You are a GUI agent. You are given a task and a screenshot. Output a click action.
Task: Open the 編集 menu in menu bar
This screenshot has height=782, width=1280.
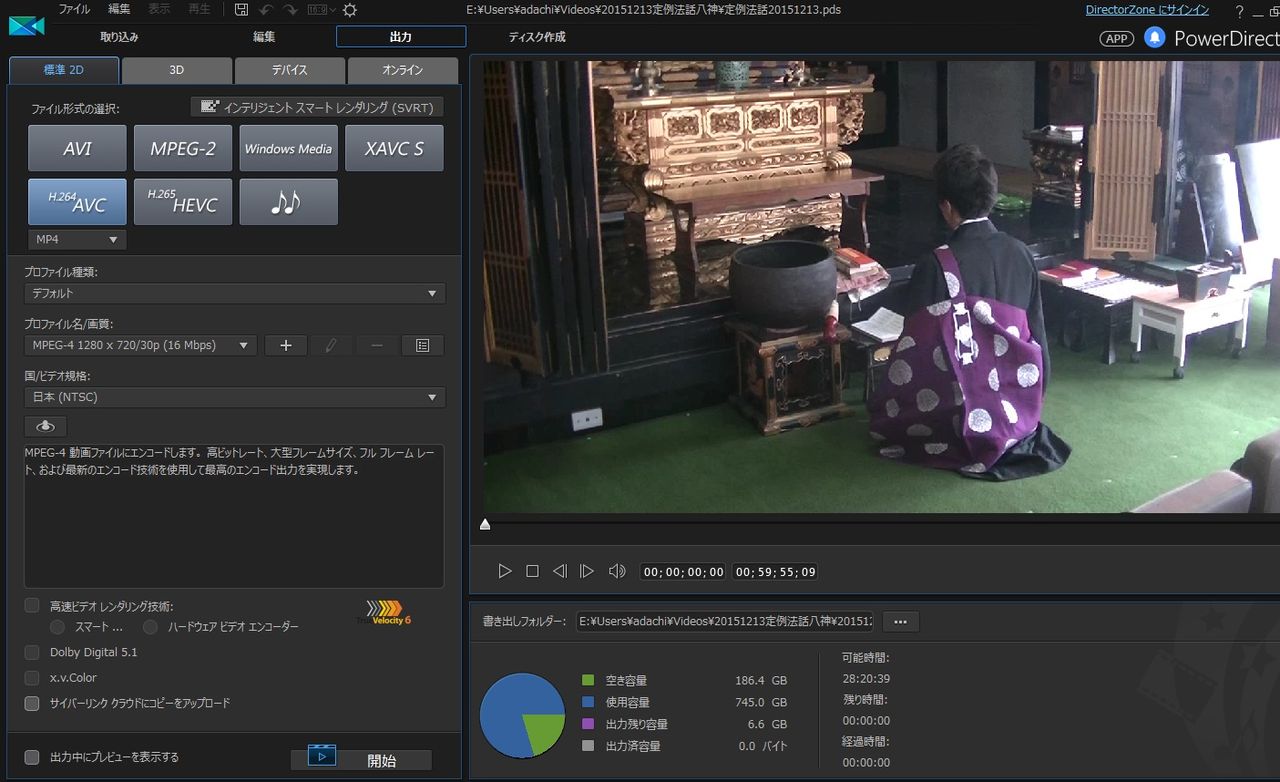pos(119,9)
